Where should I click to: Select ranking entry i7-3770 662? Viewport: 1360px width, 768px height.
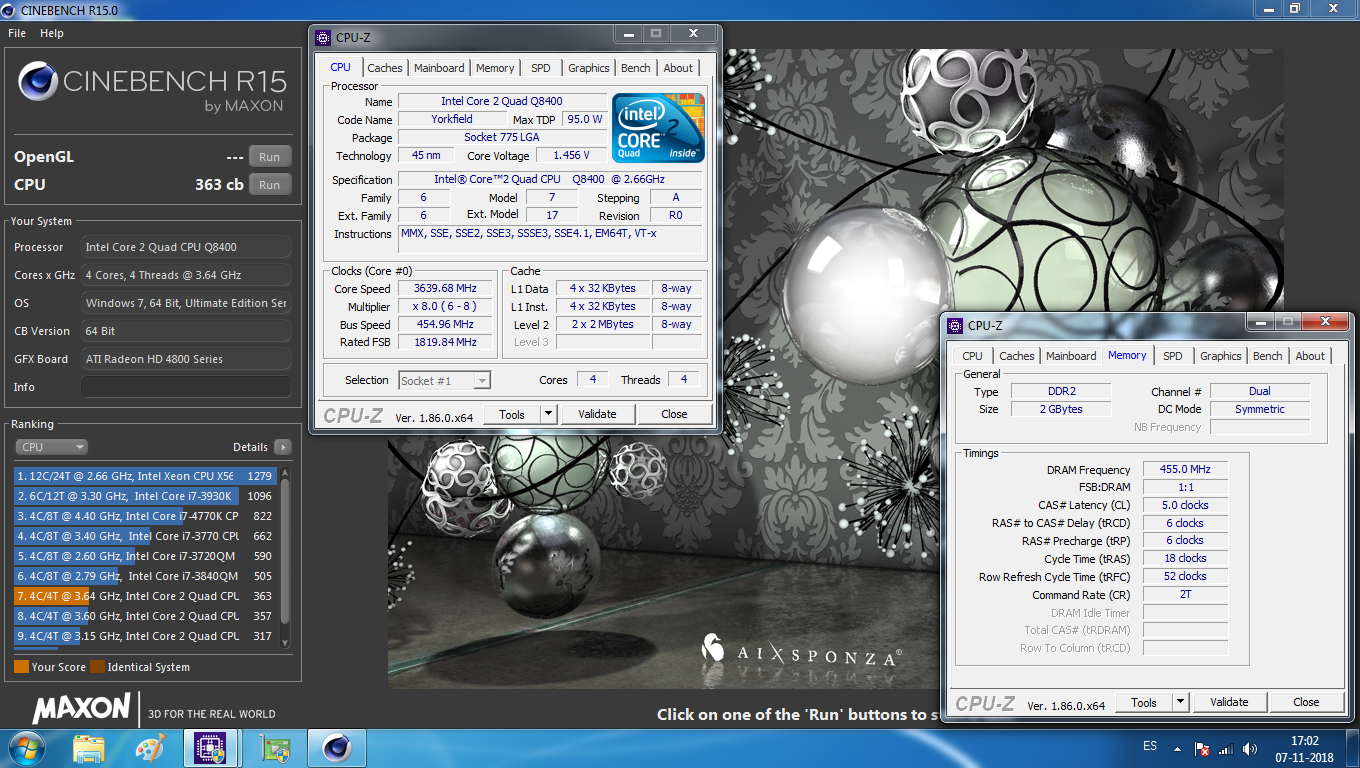[145, 536]
